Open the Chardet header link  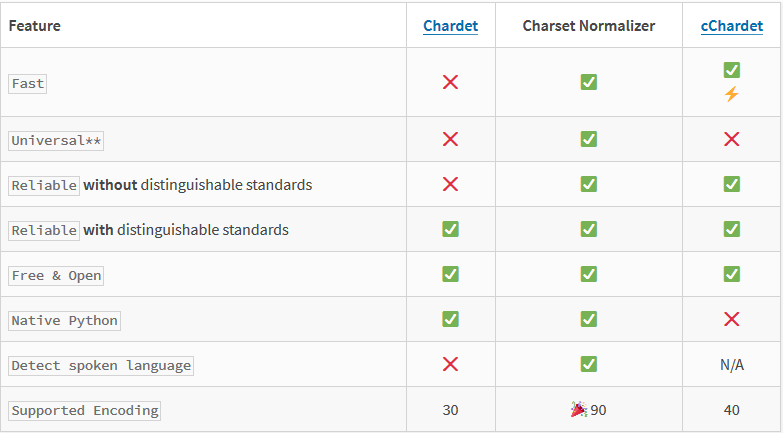tap(450, 26)
